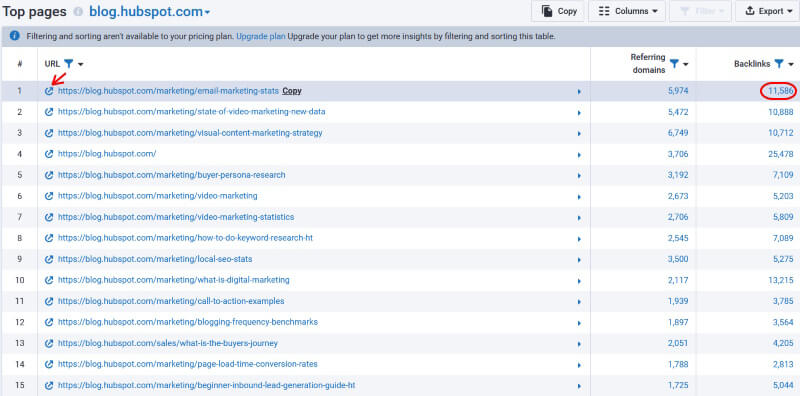Expand row arrow for local-seo-stats

[x=579, y=260]
